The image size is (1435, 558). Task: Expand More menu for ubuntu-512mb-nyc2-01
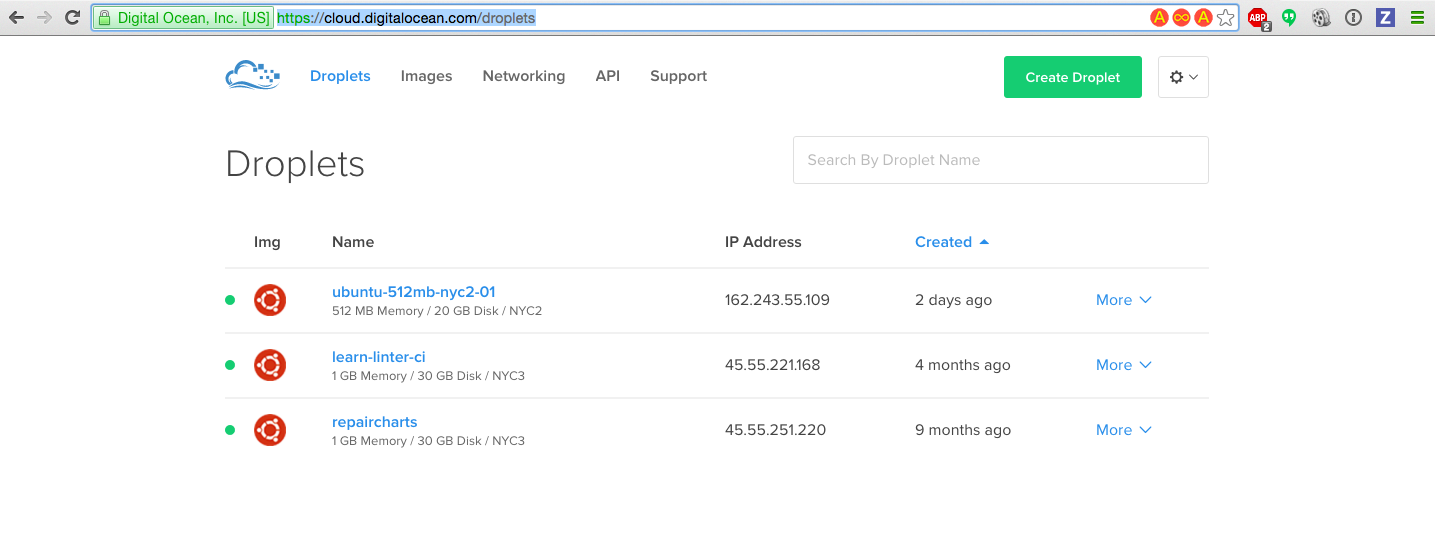1124,300
